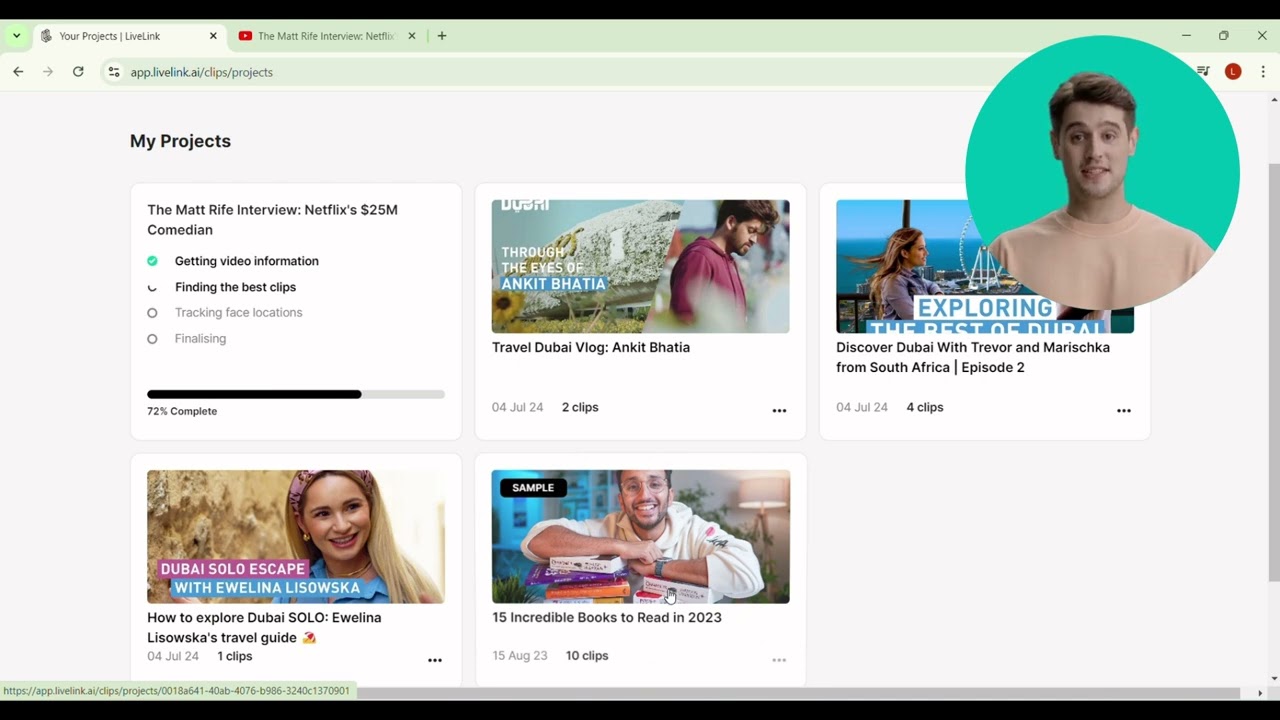This screenshot has width=1280, height=720.
Task: Open site information icon in address bar
Action: pyautogui.click(x=114, y=72)
